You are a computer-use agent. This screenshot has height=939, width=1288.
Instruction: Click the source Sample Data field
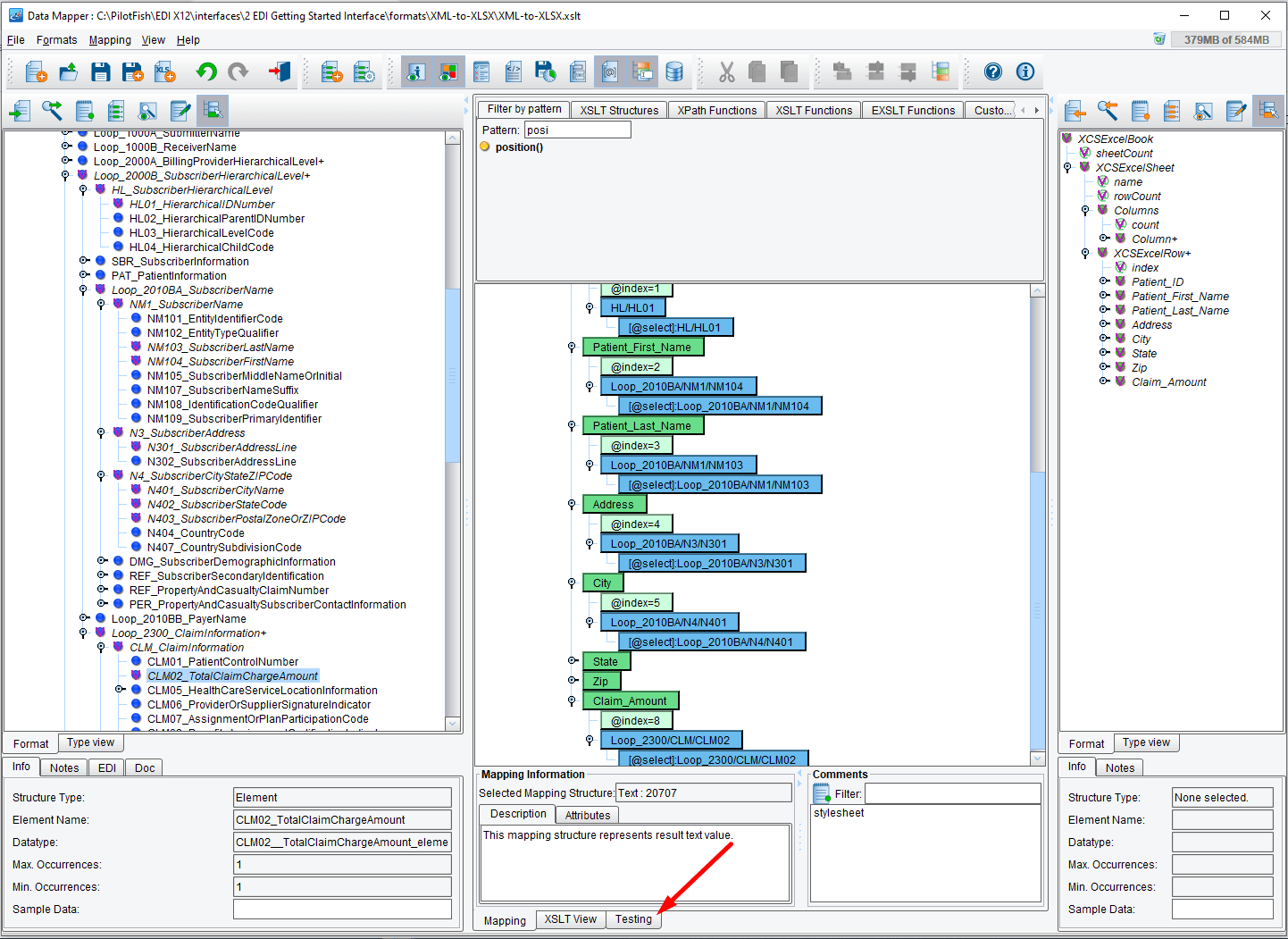(342, 910)
